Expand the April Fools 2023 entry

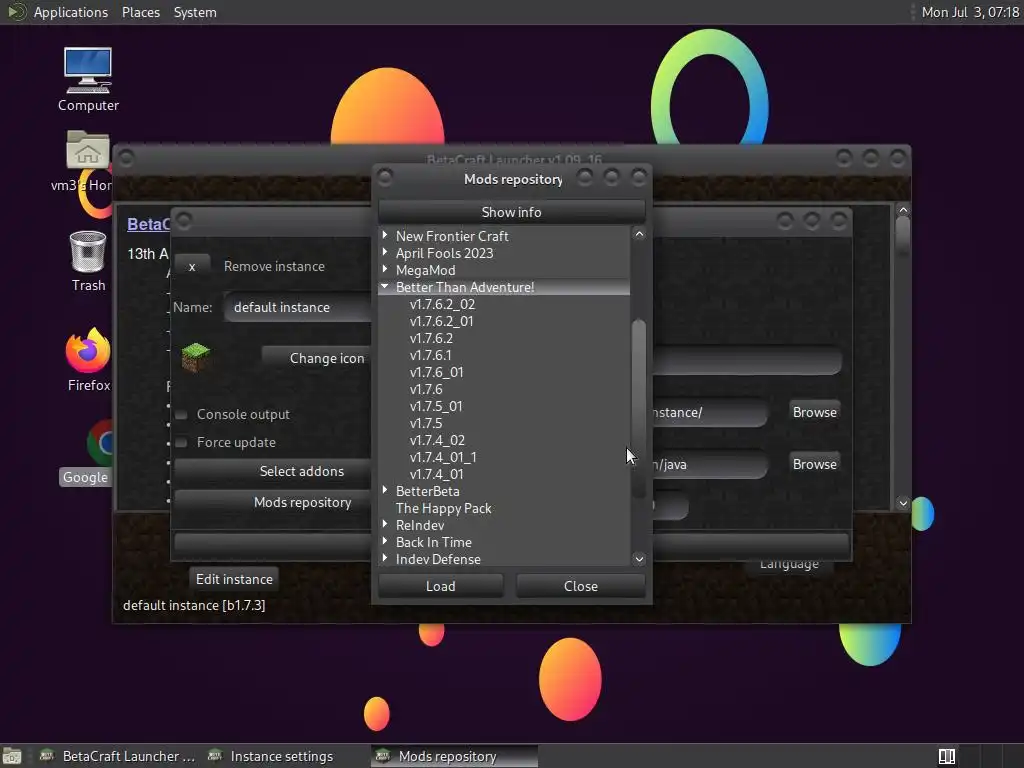coord(385,252)
